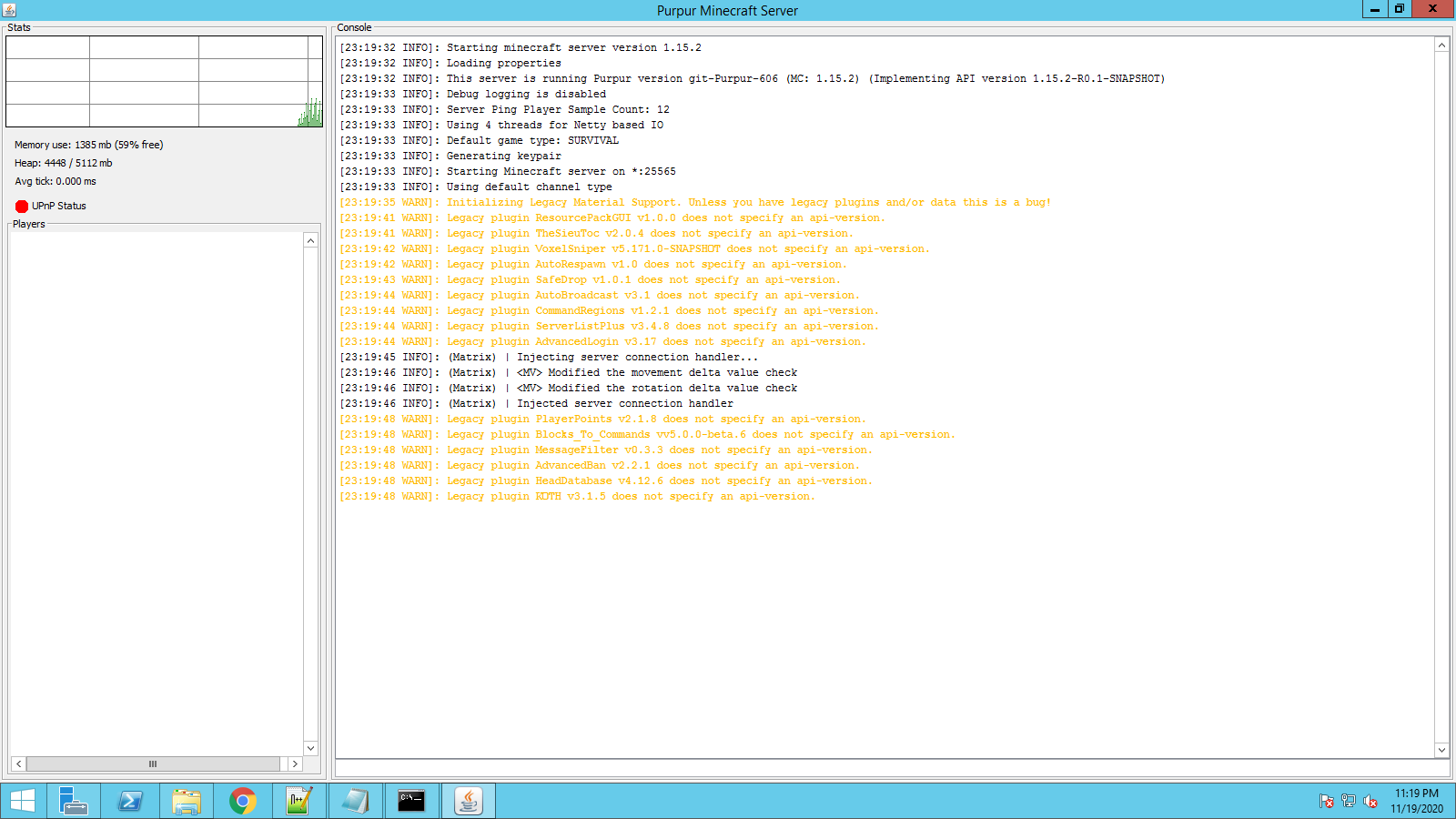Image resolution: width=1456 pixels, height=819 pixels.
Task: Click the 'Generating keypair' console line
Action: pyautogui.click(x=450, y=156)
